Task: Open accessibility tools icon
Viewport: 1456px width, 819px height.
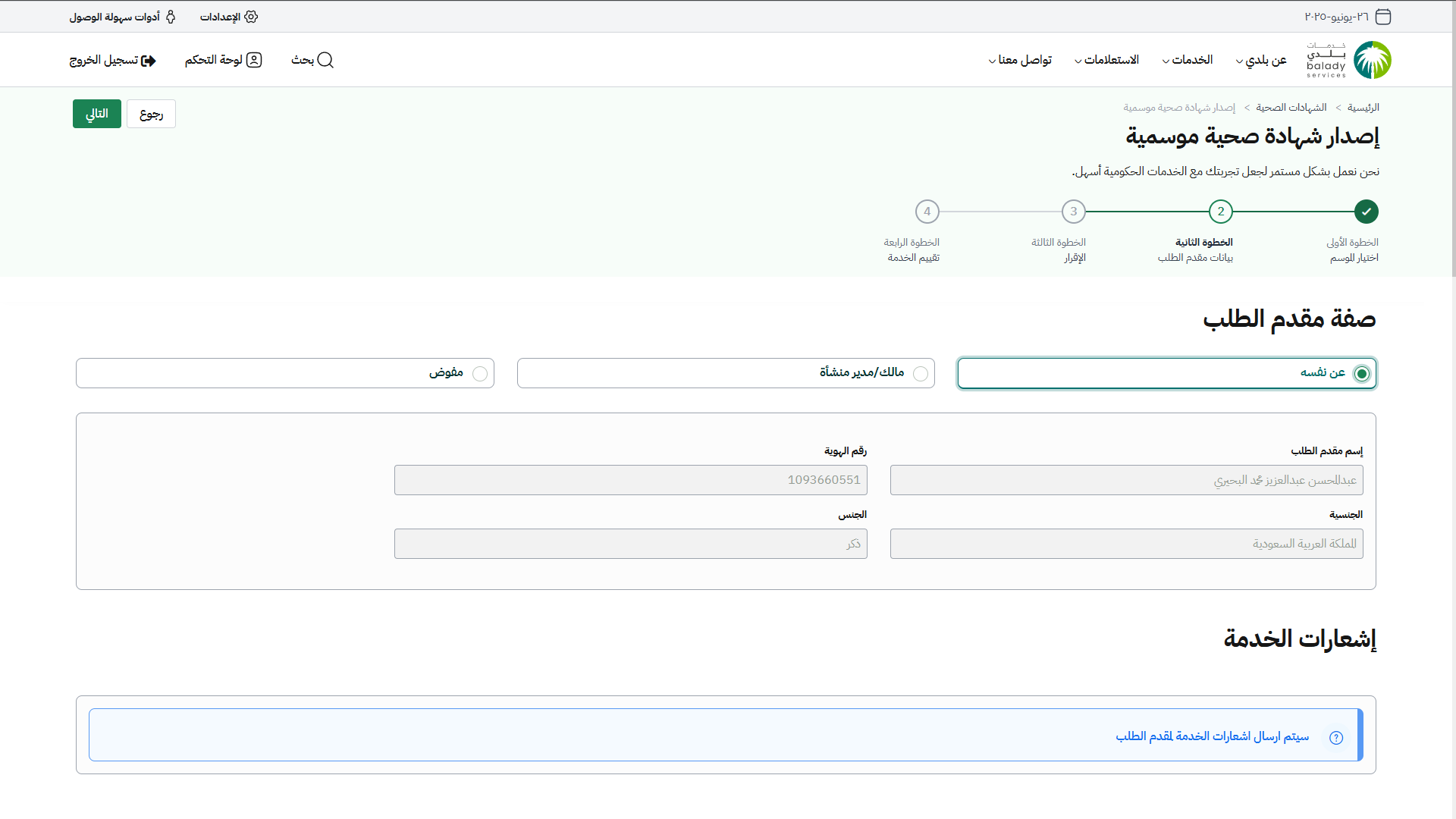Action: click(x=171, y=17)
